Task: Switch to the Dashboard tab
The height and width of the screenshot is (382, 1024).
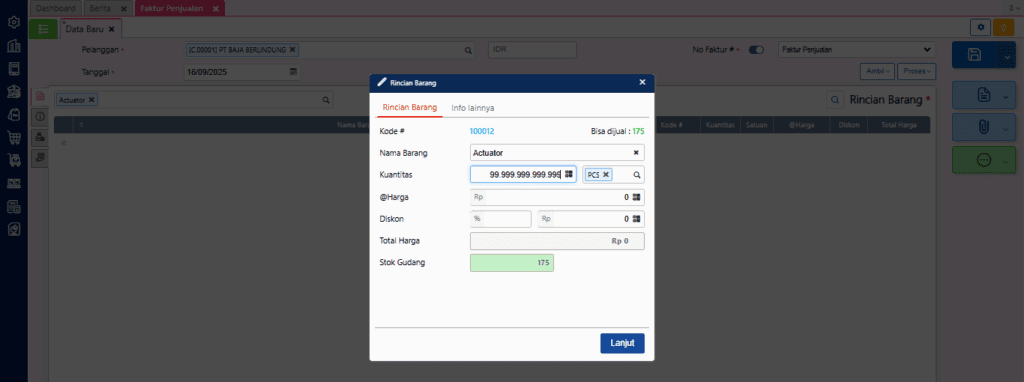Action: coord(56,8)
